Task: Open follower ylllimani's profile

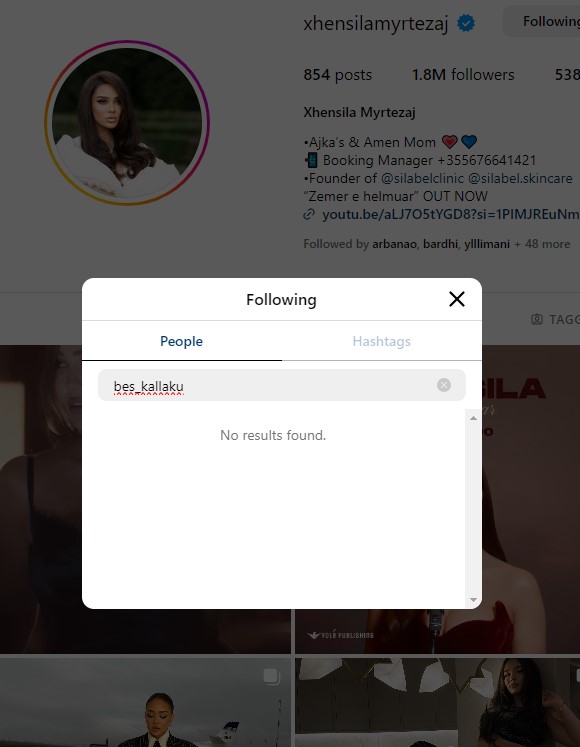Action: point(487,244)
